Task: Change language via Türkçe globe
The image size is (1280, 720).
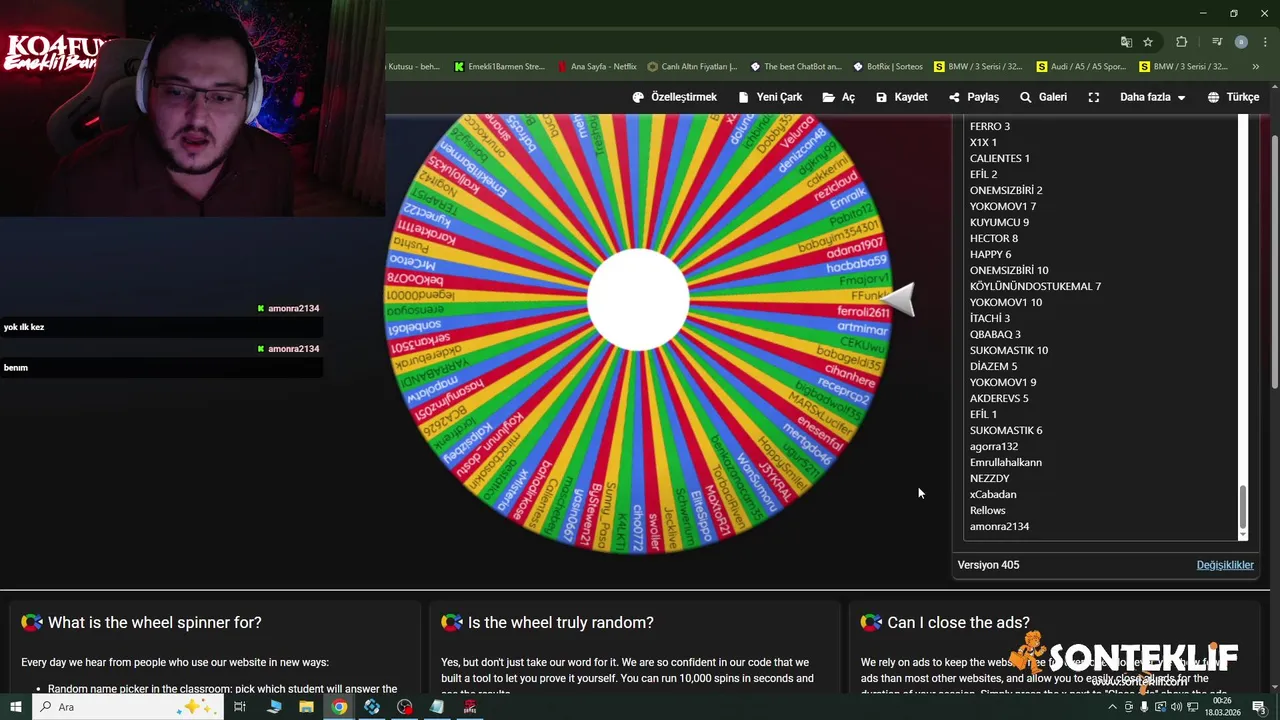Action: coord(1233,97)
